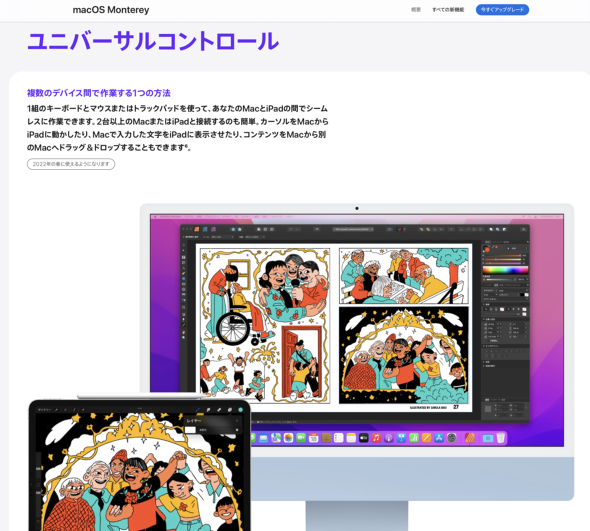
Task: Click the page number 27 on canvas
Action: [456, 407]
